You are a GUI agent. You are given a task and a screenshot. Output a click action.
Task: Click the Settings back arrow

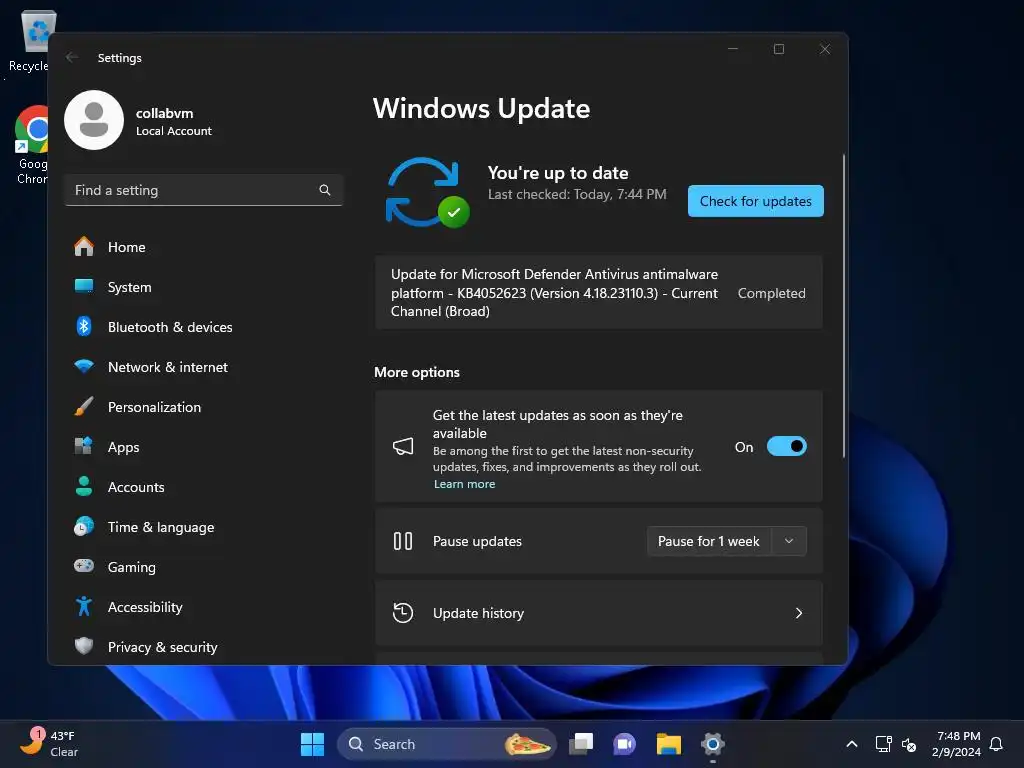(72, 57)
